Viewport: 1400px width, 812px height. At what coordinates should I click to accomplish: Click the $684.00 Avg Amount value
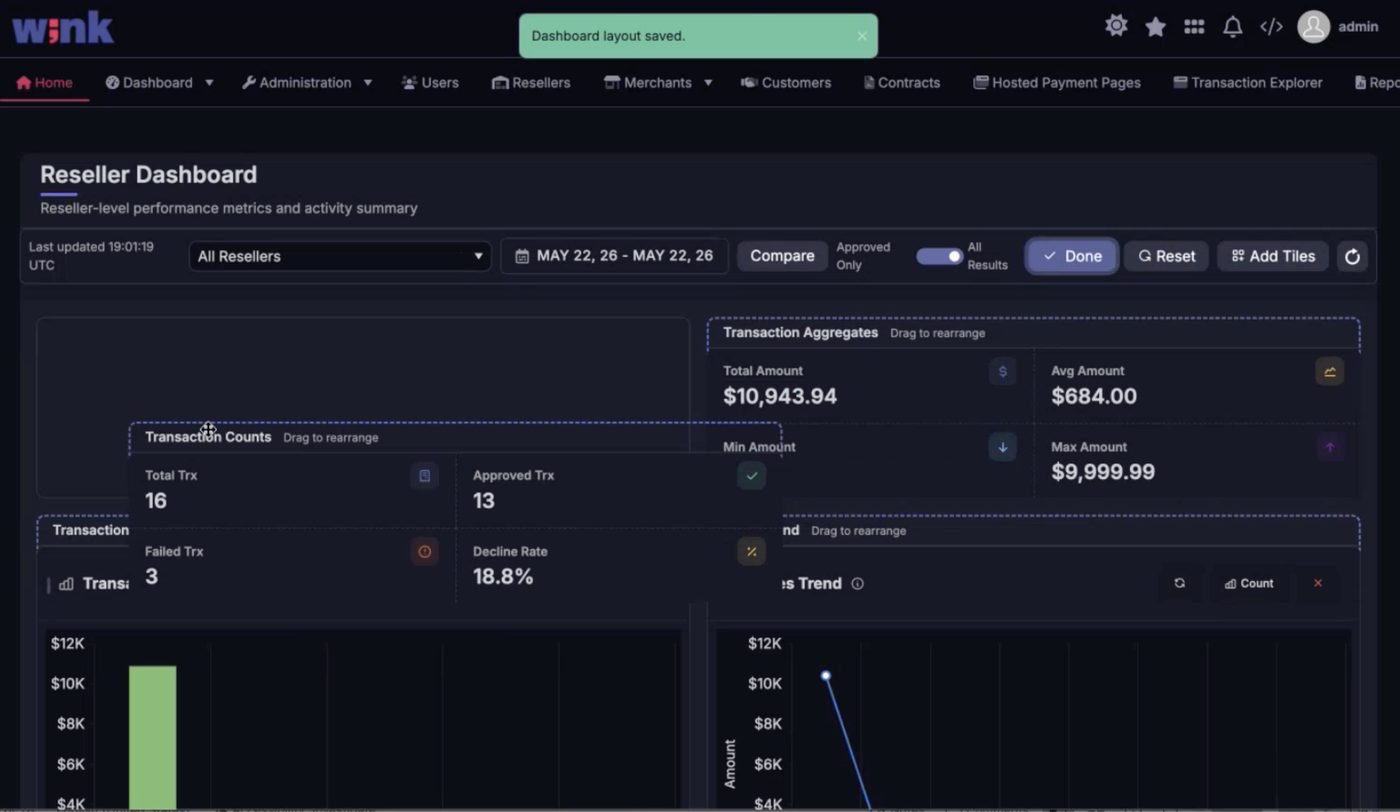1094,396
